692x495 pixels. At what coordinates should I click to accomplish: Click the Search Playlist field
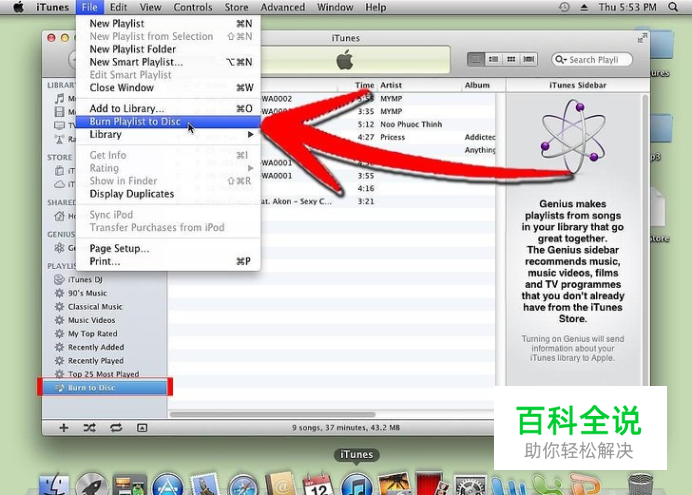click(592, 60)
